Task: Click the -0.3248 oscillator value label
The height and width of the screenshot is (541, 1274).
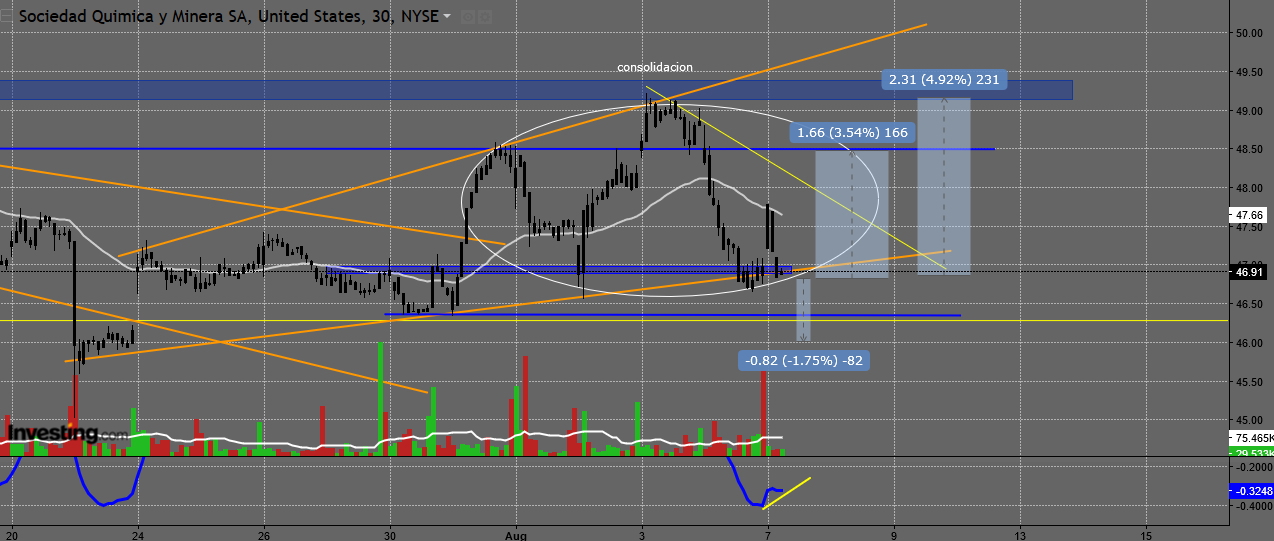Action: [1251, 491]
